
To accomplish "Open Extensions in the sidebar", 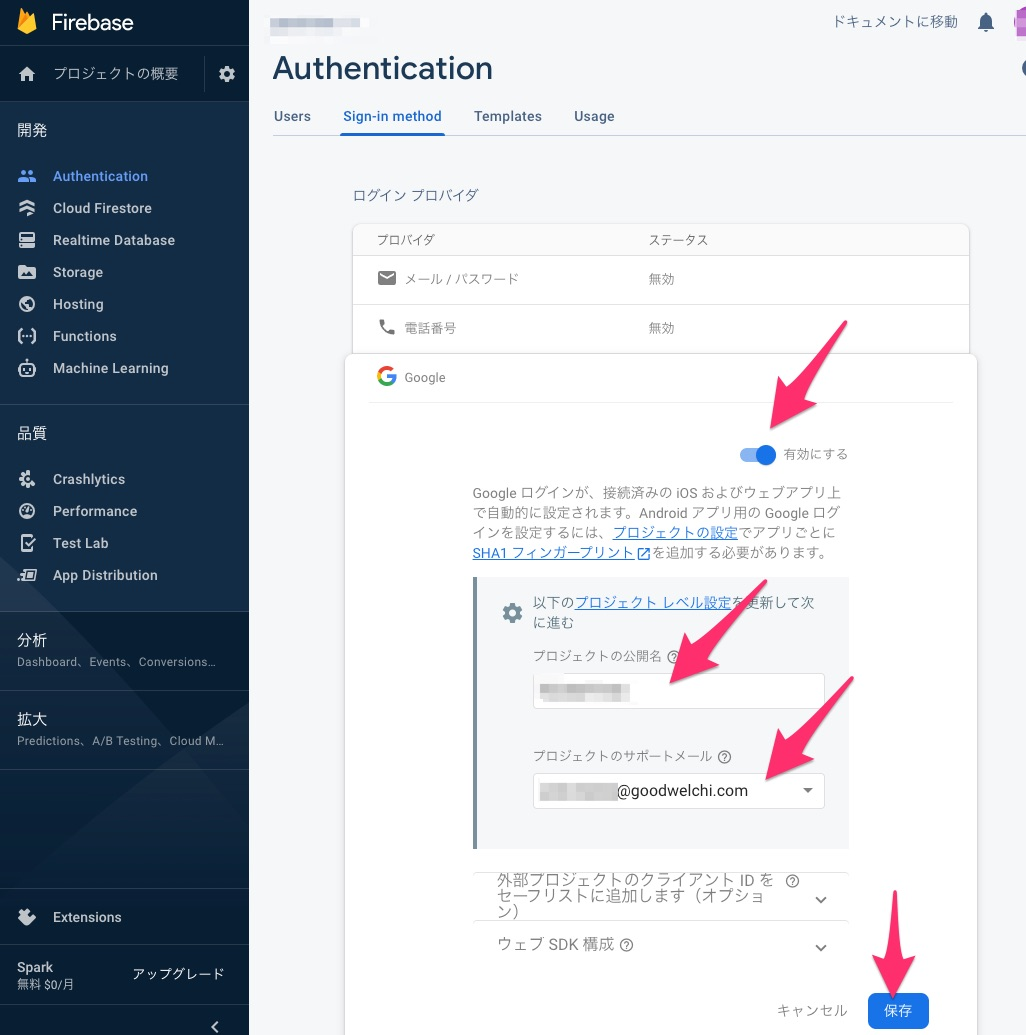I will click(x=87, y=917).
